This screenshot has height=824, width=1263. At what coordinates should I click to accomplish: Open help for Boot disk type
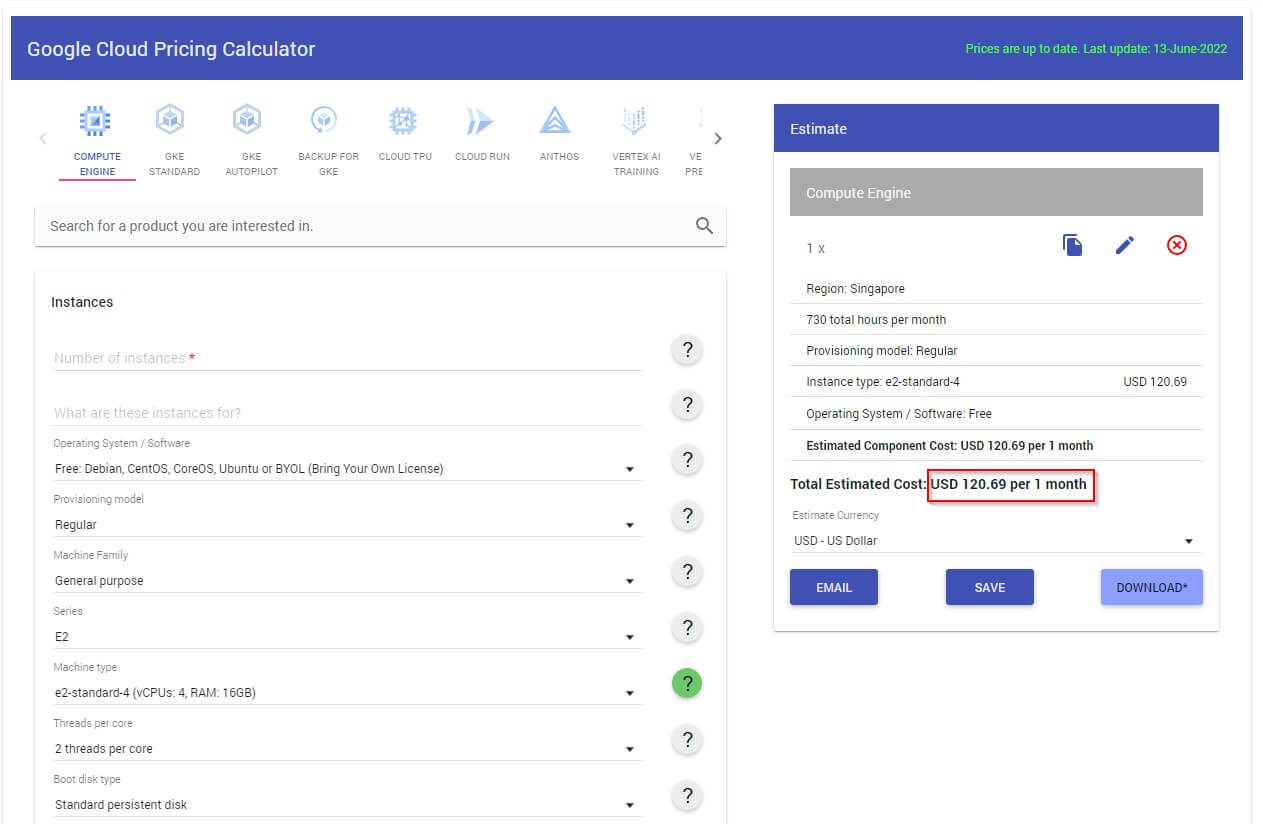tap(687, 796)
